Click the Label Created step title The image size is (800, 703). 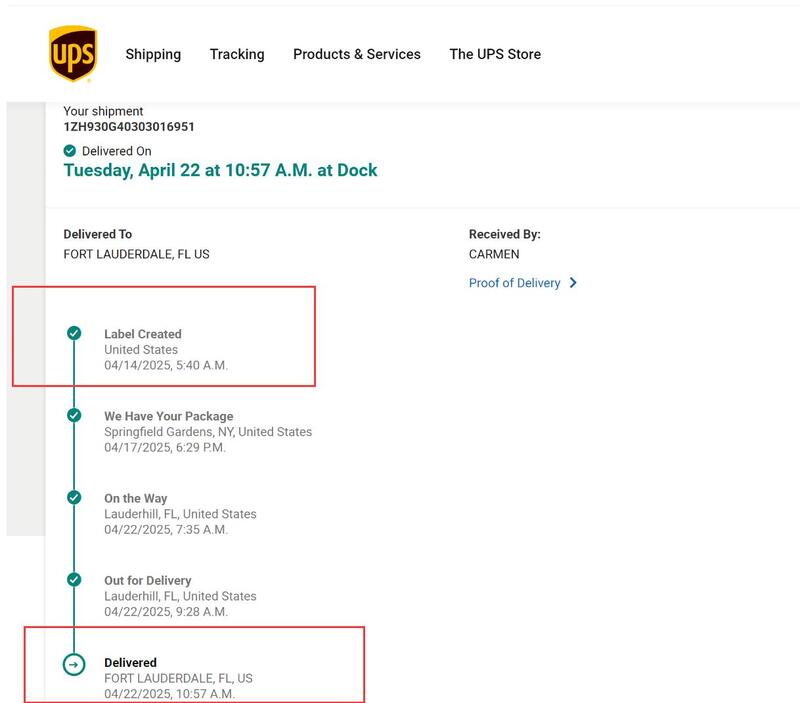143,334
